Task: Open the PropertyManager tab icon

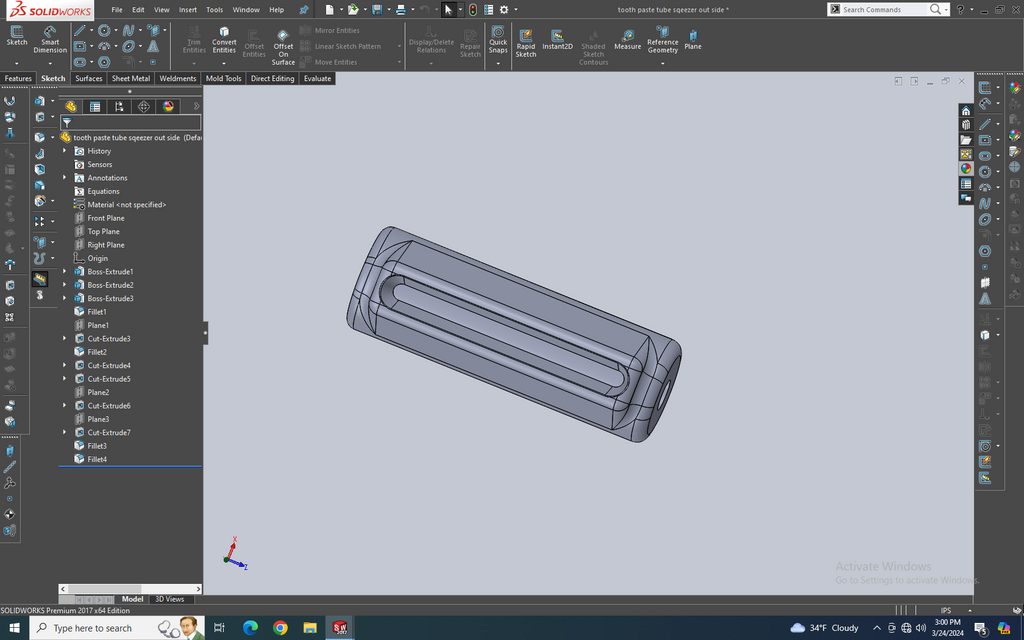Action: [95, 106]
